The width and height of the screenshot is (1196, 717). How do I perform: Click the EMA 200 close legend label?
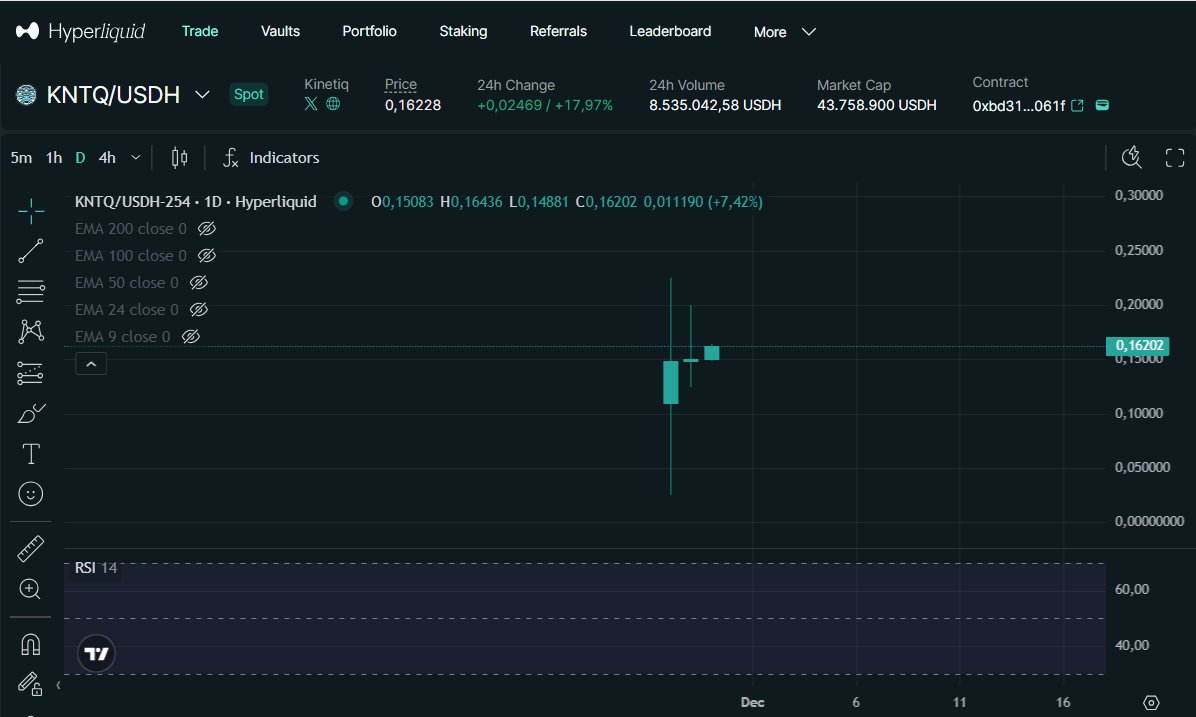pyautogui.click(x=130, y=229)
